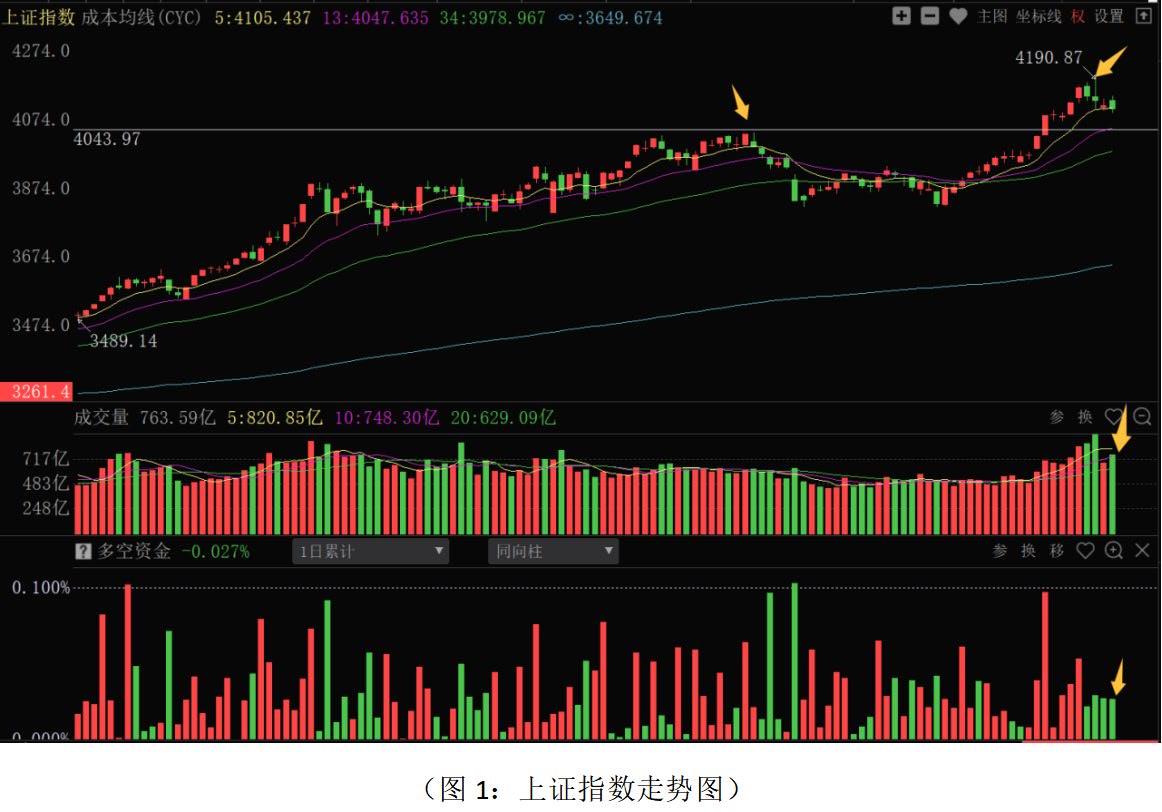Open the question mark help for 多空资金
Viewport: 1162px width, 812px height.
point(84,551)
